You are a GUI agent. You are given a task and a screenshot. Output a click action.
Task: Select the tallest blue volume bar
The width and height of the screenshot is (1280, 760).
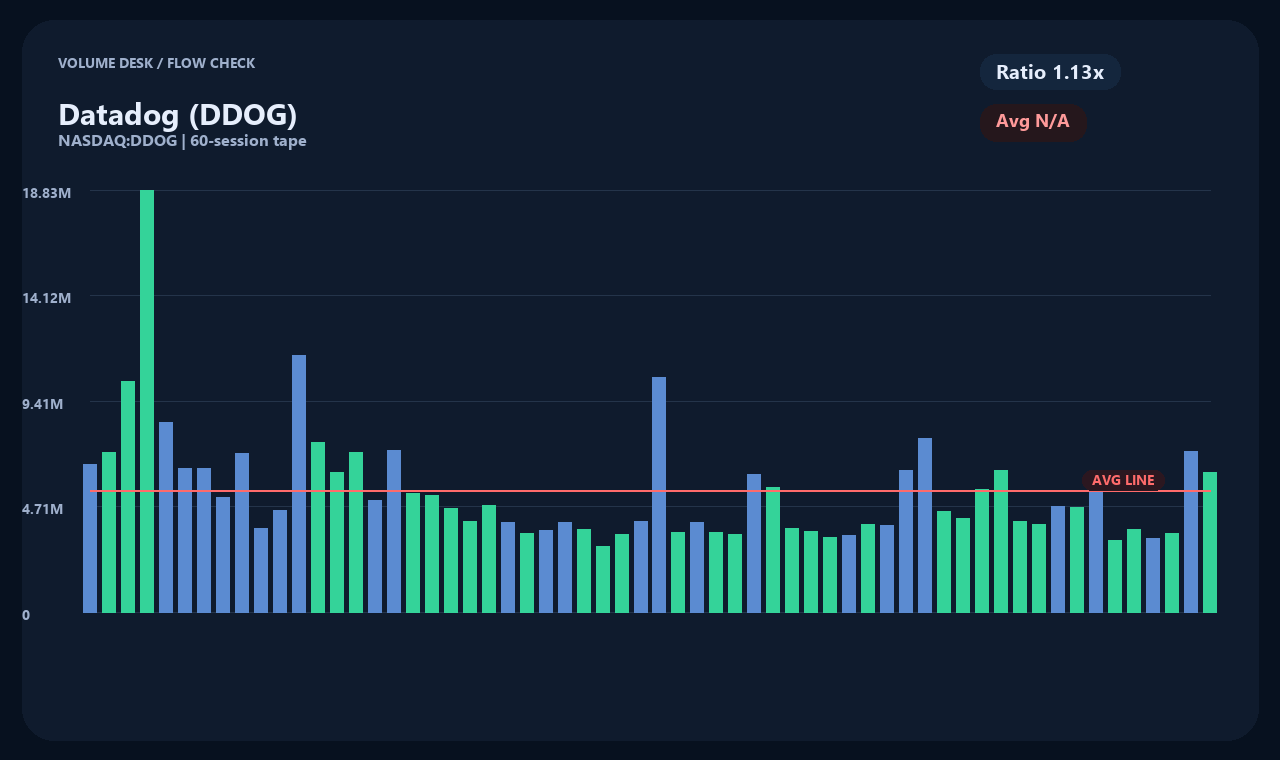coord(299,484)
